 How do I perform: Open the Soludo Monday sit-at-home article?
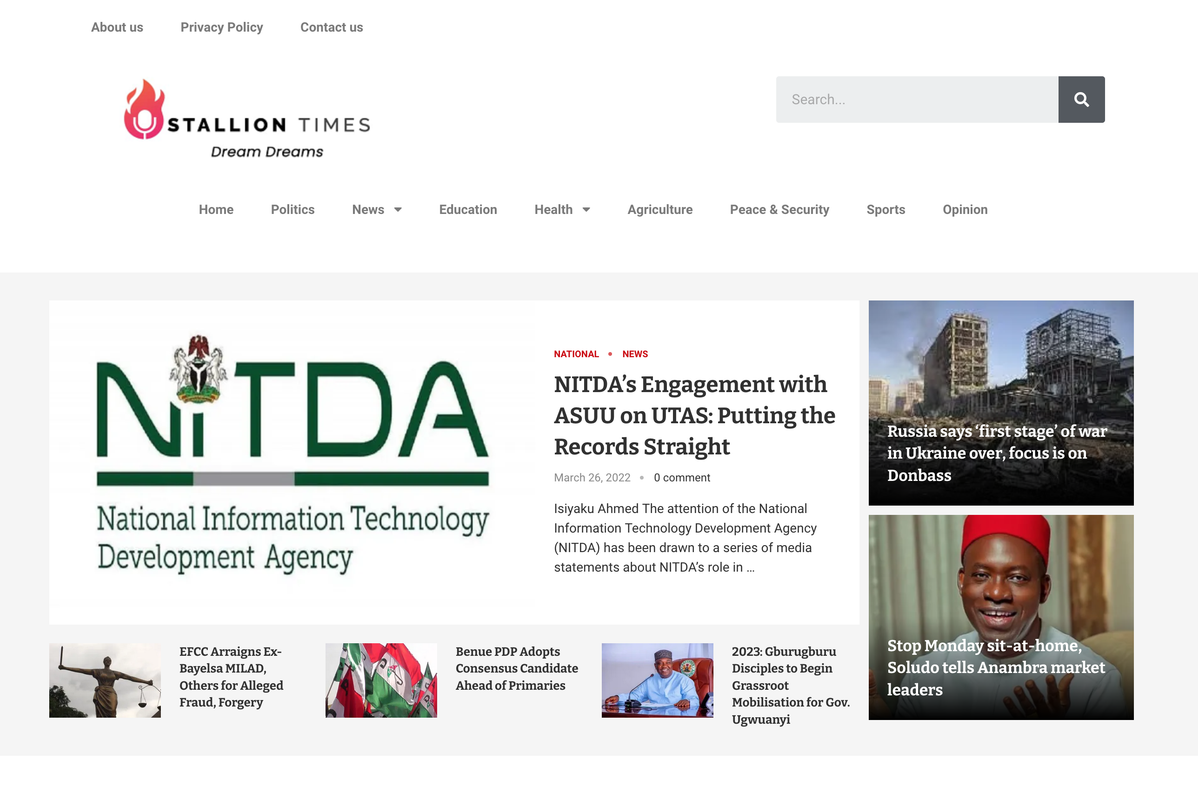(1001, 617)
